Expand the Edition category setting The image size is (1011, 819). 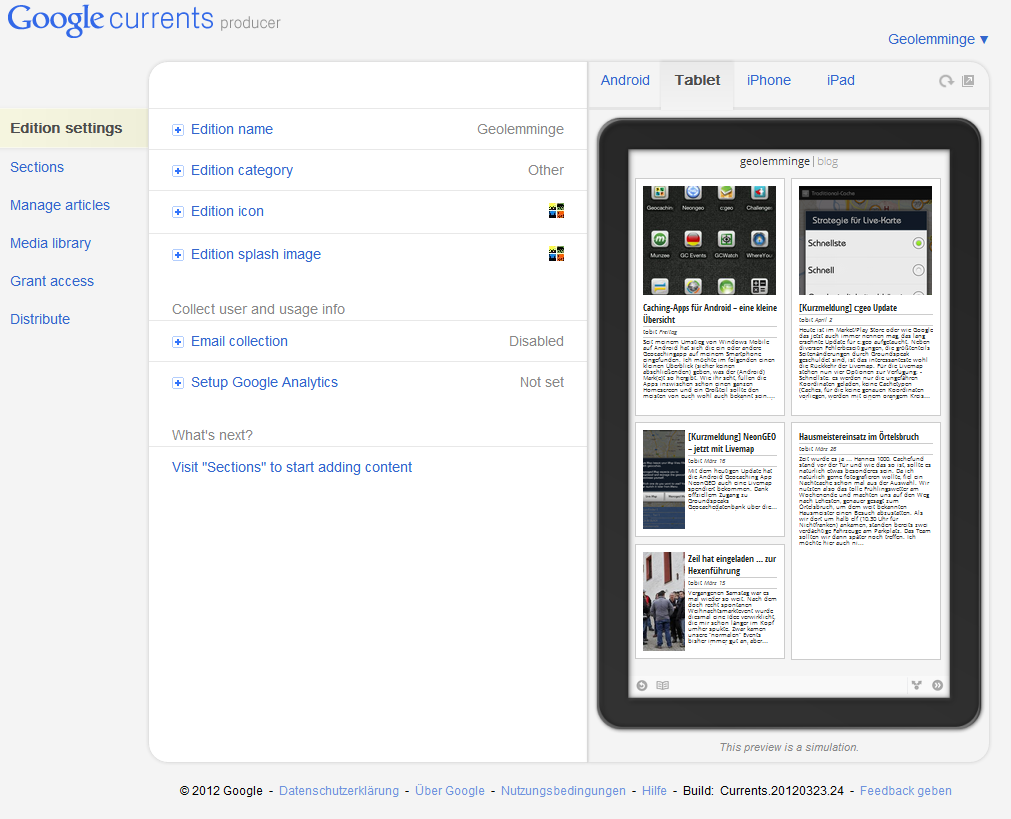click(177, 171)
